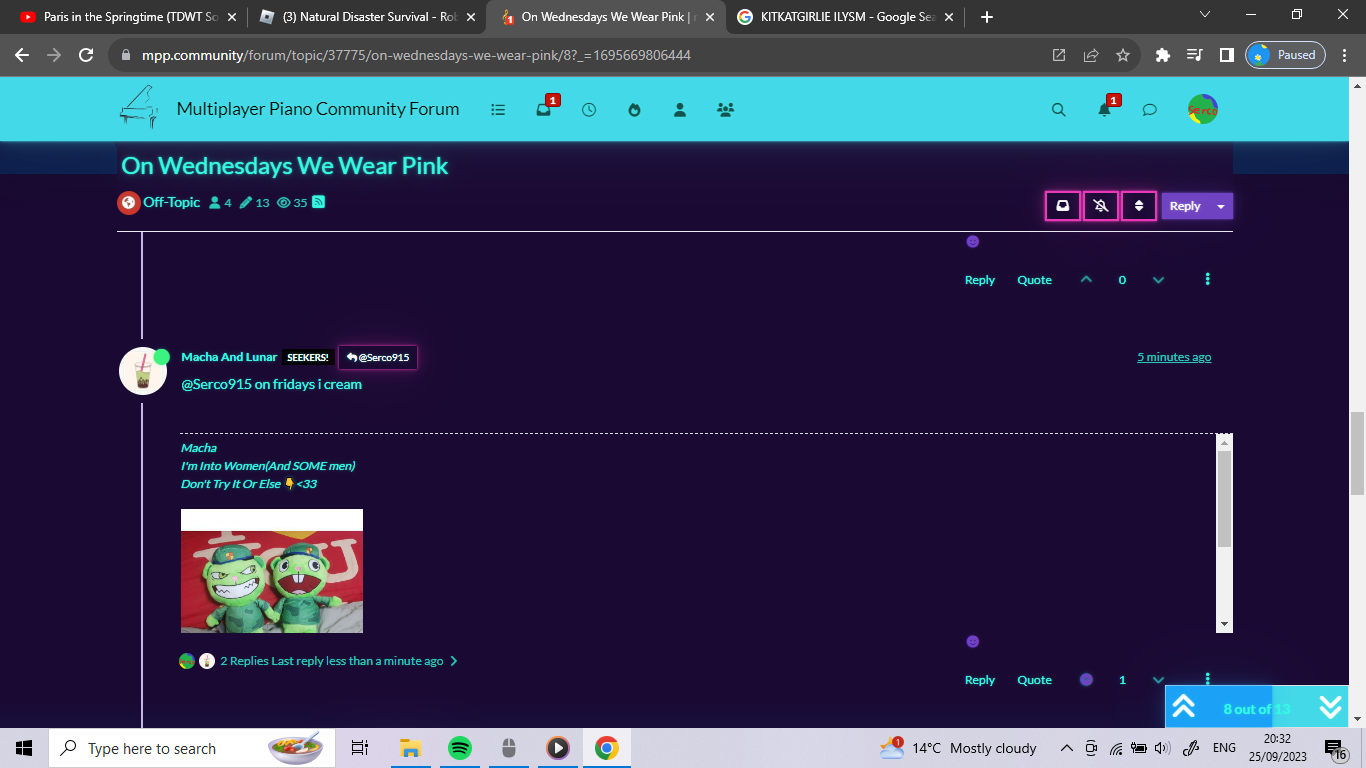Open chats speech bubble icon
The height and width of the screenshot is (768, 1366).
pyautogui.click(x=1150, y=110)
